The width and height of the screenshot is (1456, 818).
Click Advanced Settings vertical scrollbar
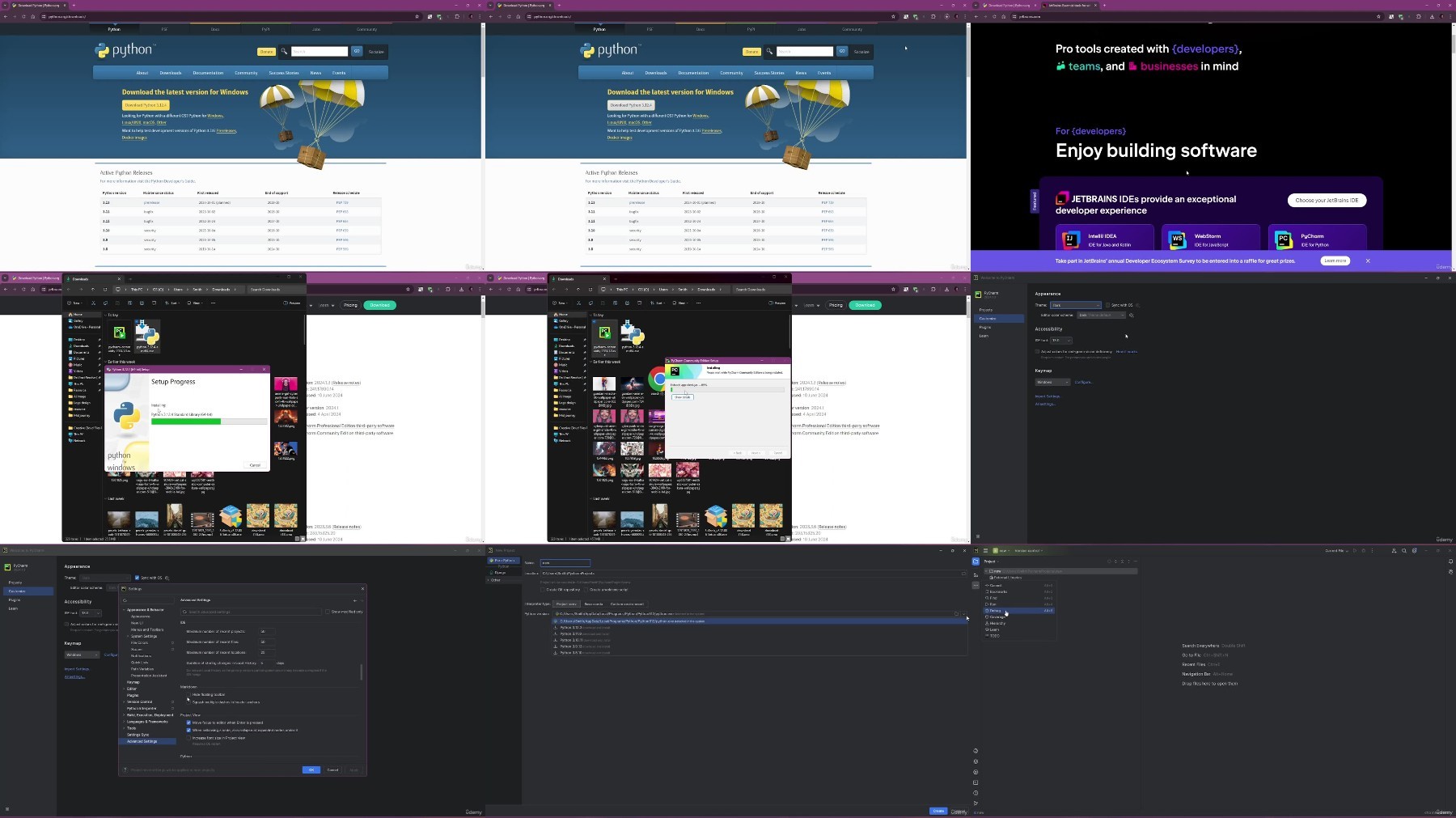point(362,672)
